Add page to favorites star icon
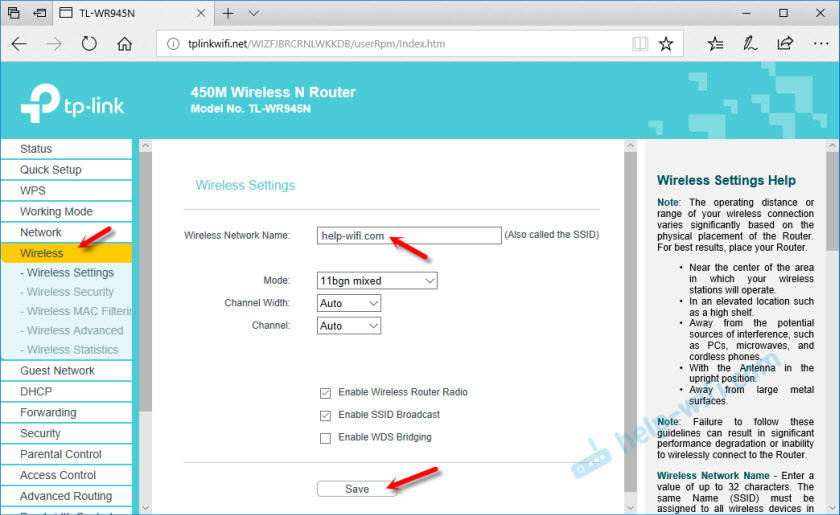The width and height of the screenshot is (840, 515). (665, 44)
